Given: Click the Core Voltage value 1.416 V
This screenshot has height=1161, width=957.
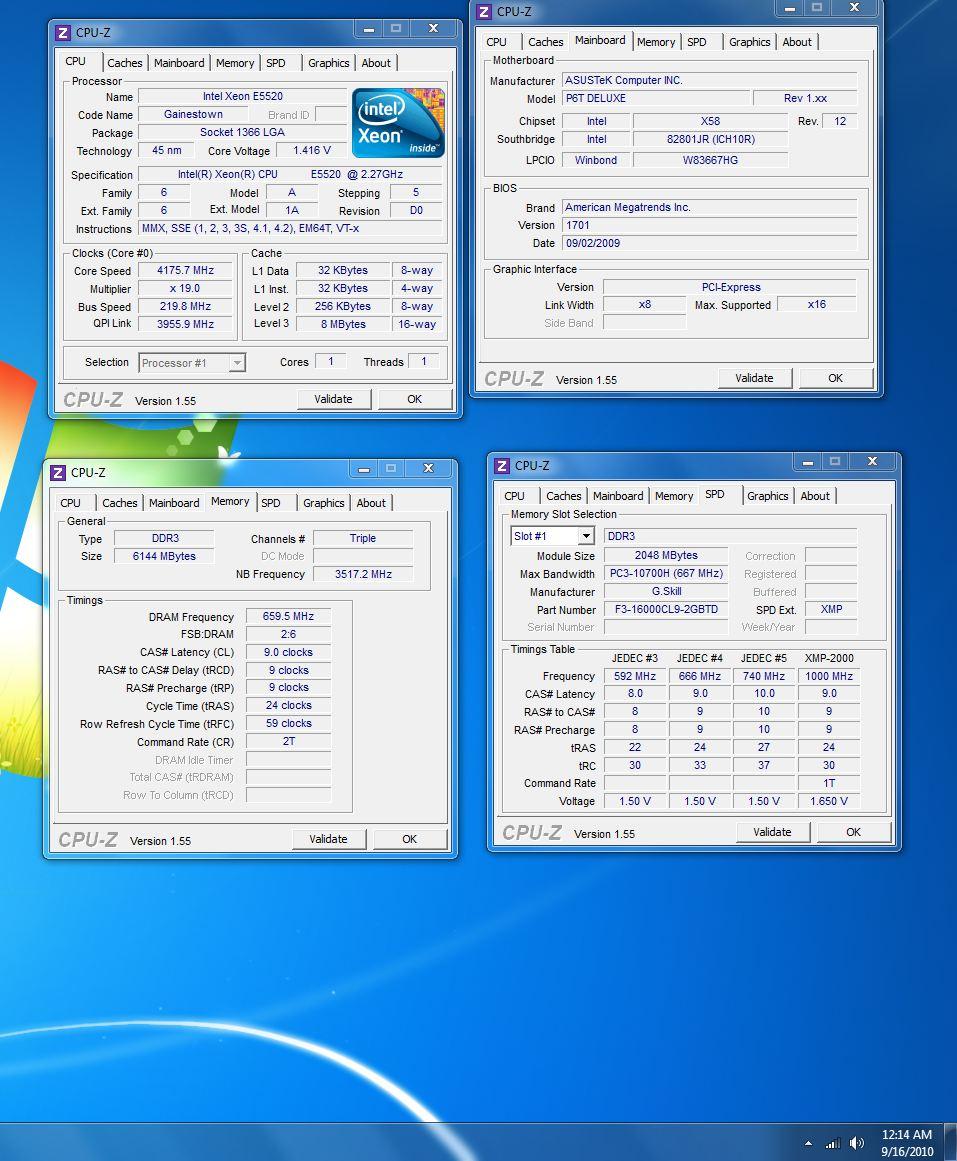Looking at the screenshot, I should (x=312, y=151).
